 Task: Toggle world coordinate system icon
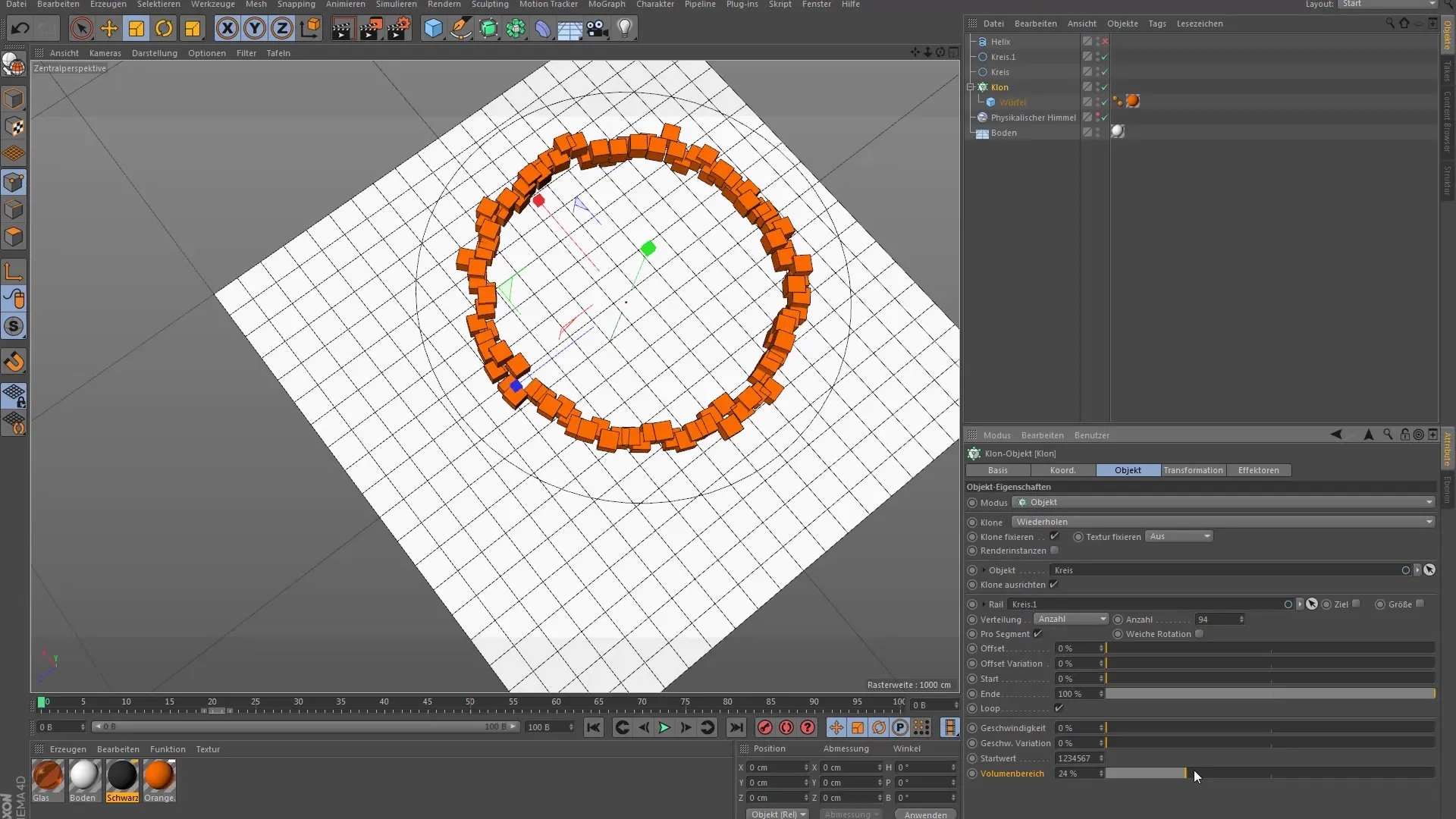pos(309,29)
